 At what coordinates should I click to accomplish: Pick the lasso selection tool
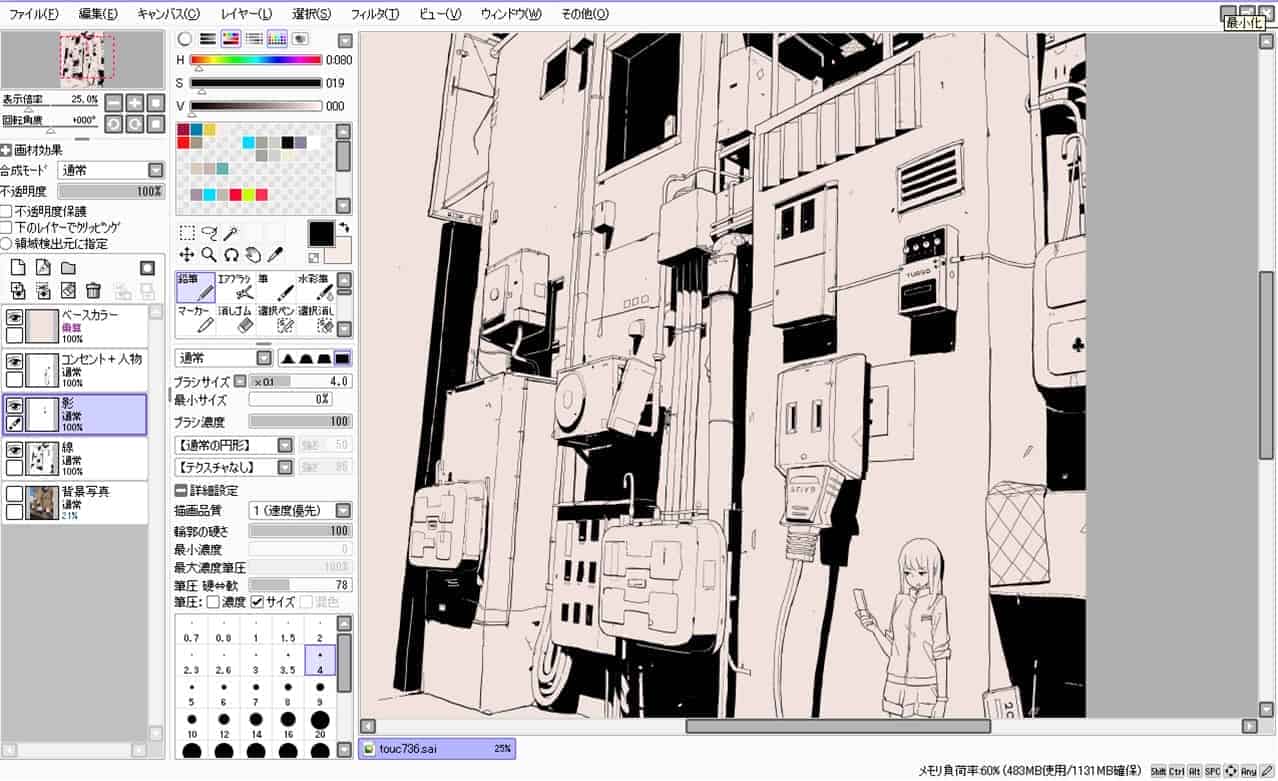pos(209,233)
